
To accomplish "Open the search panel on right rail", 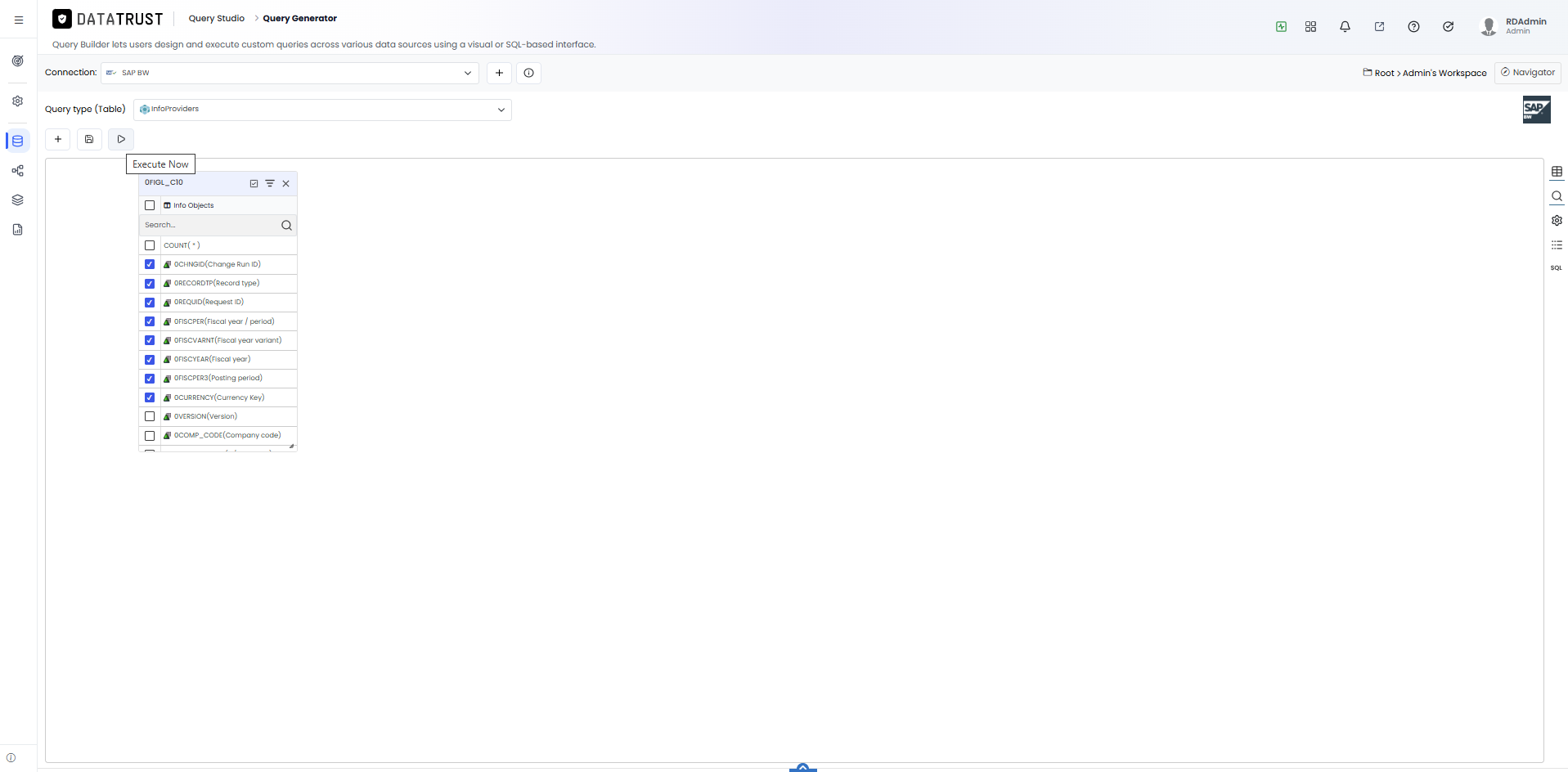I will [x=1557, y=196].
